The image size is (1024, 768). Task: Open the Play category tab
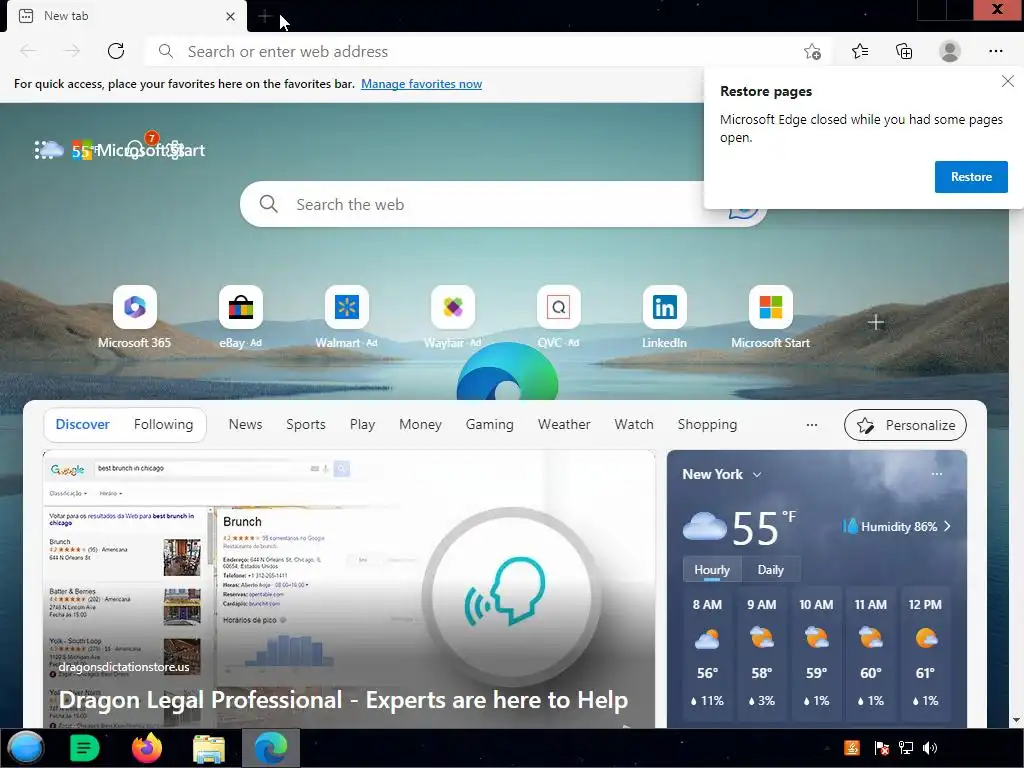point(362,424)
